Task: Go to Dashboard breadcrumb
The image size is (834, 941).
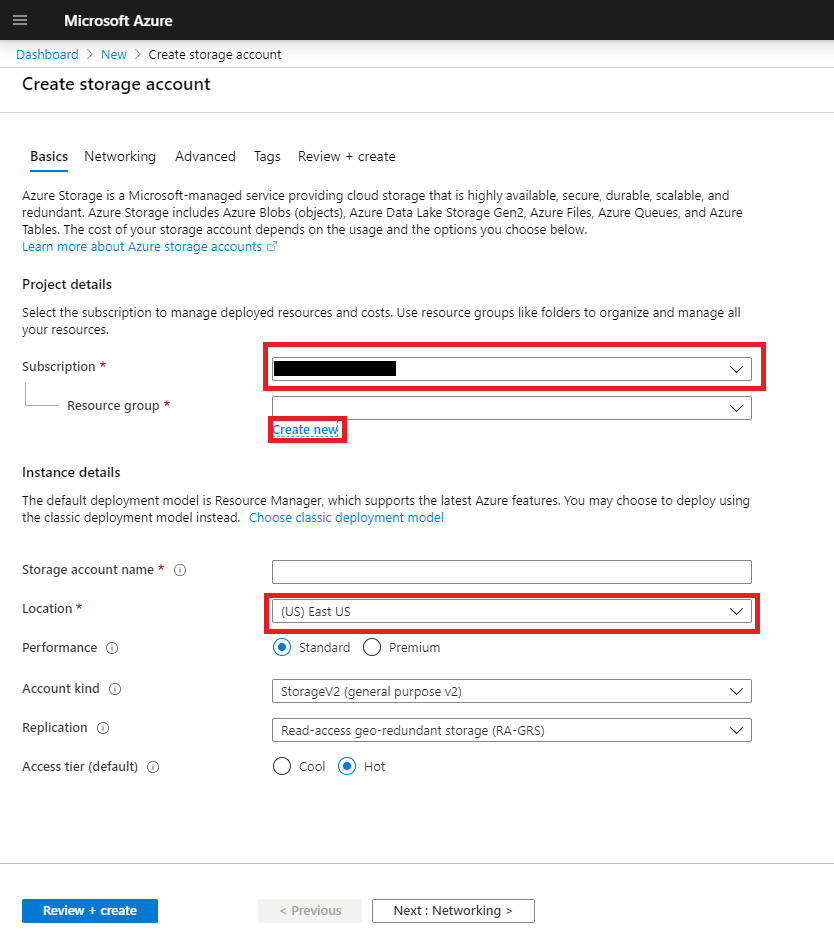Action: (47, 55)
